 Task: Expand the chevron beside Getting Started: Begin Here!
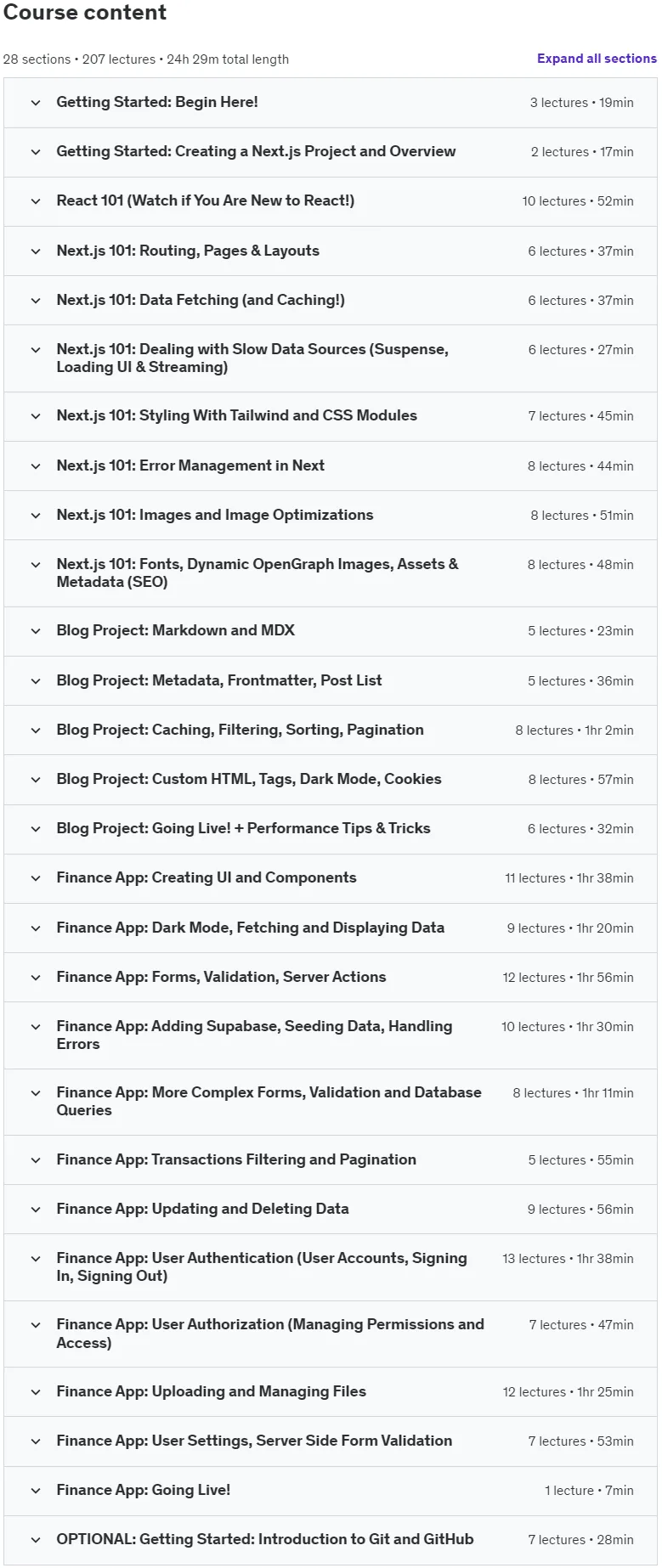36,103
